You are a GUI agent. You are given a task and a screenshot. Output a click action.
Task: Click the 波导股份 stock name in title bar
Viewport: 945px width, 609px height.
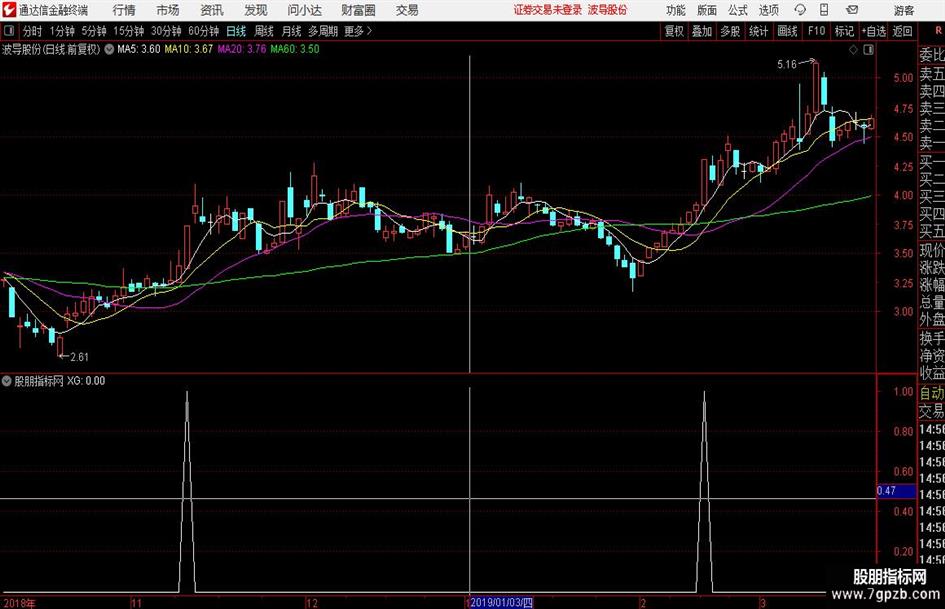pos(608,10)
